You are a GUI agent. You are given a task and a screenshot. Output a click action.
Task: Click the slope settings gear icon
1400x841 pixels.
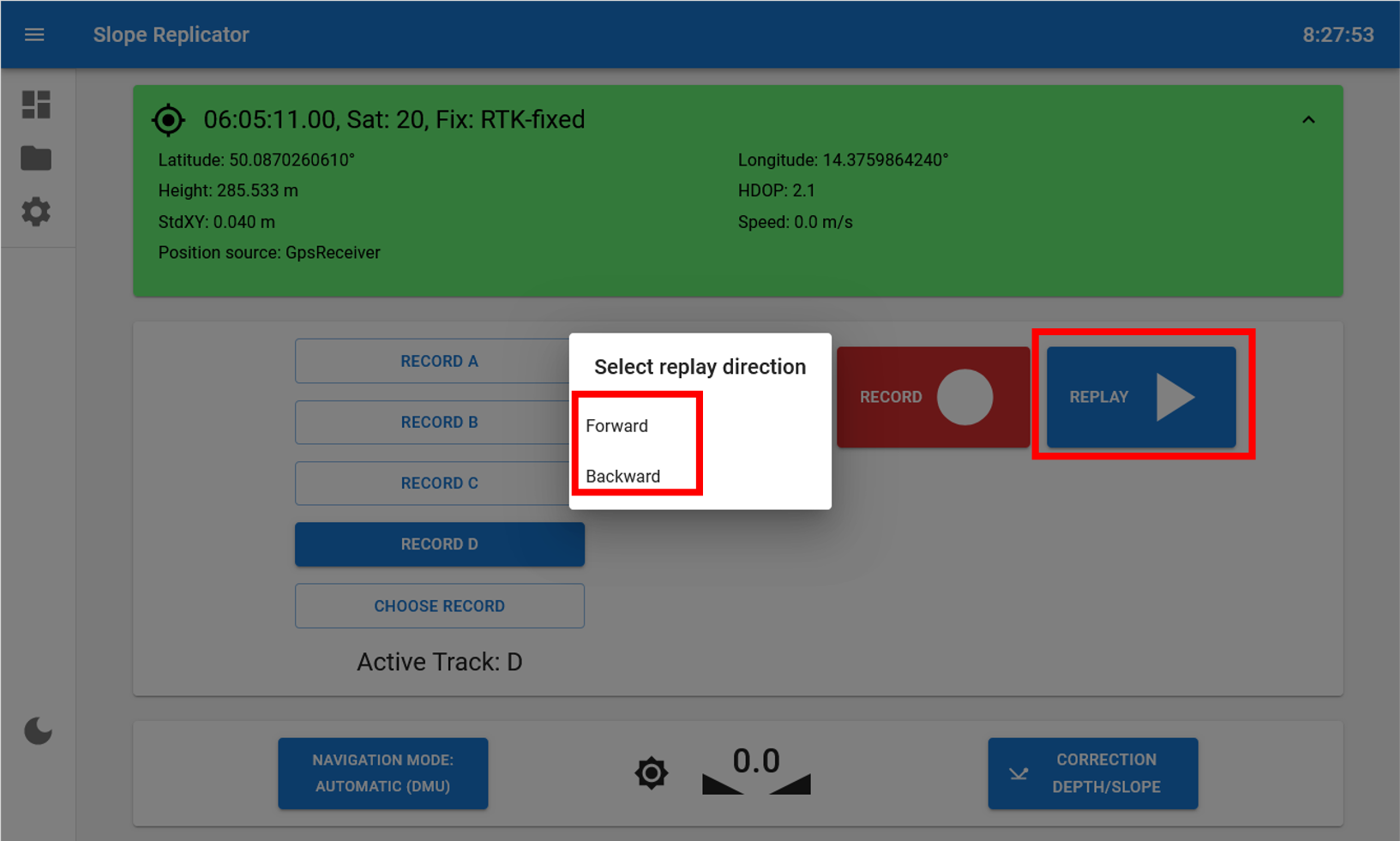652,773
